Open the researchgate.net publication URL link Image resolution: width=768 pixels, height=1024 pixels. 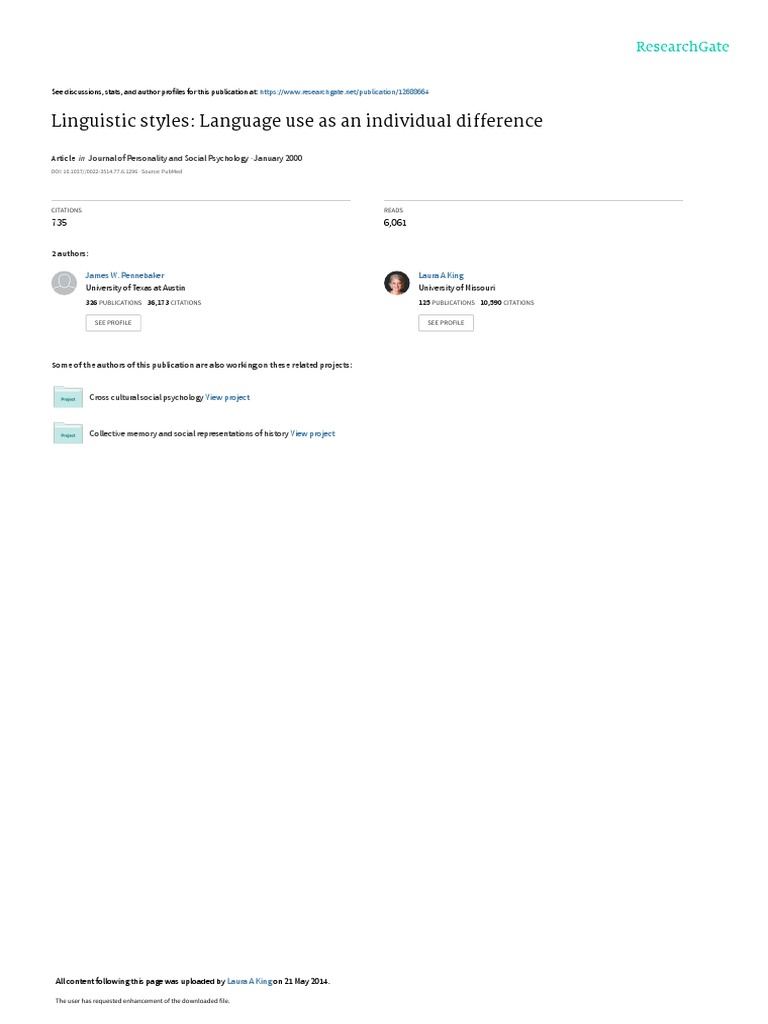point(344,92)
